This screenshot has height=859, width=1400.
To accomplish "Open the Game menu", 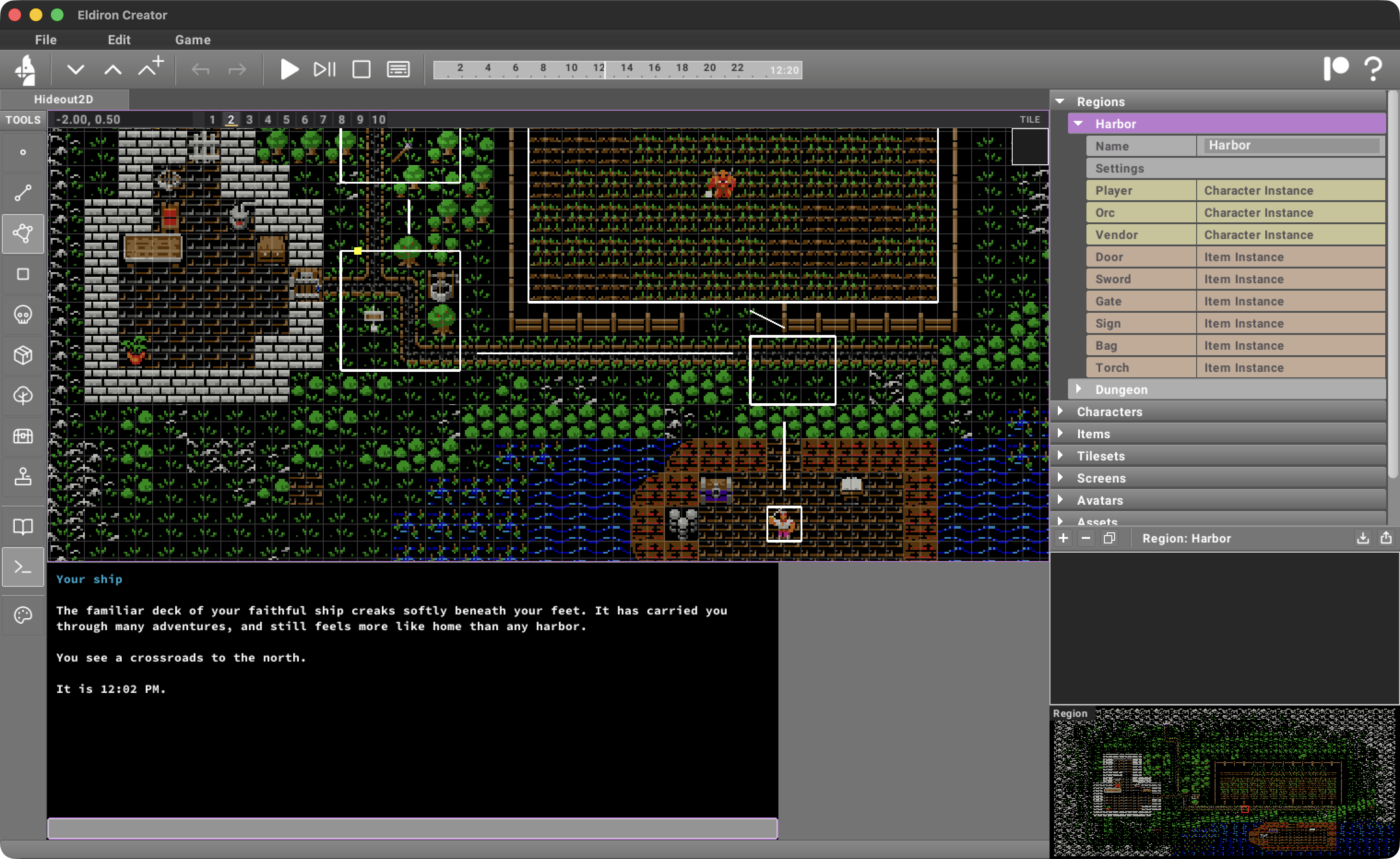I will (193, 40).
